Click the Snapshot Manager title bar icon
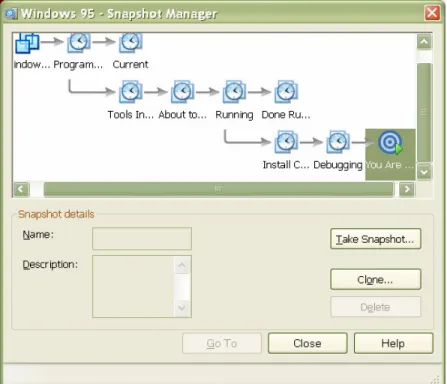This screenshot has height=384, width=447. tap(11, 14)
